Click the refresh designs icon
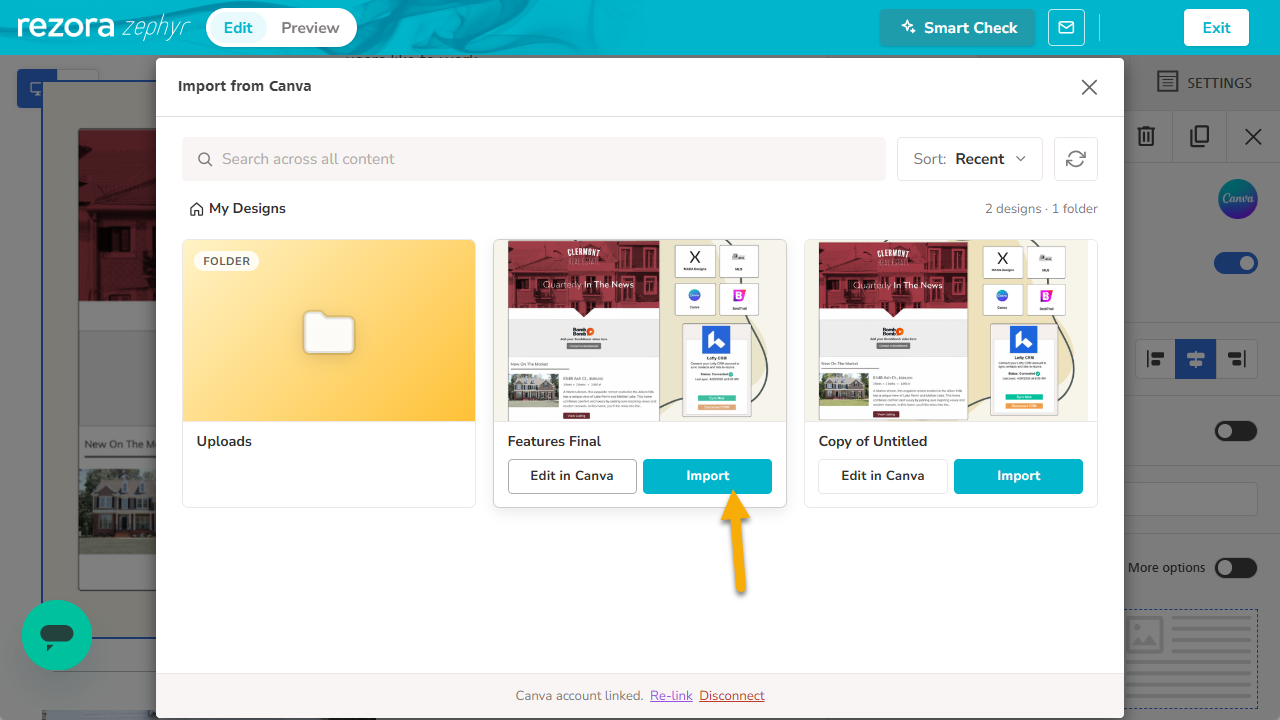The image size is (1280, 720). (1076, 159)
